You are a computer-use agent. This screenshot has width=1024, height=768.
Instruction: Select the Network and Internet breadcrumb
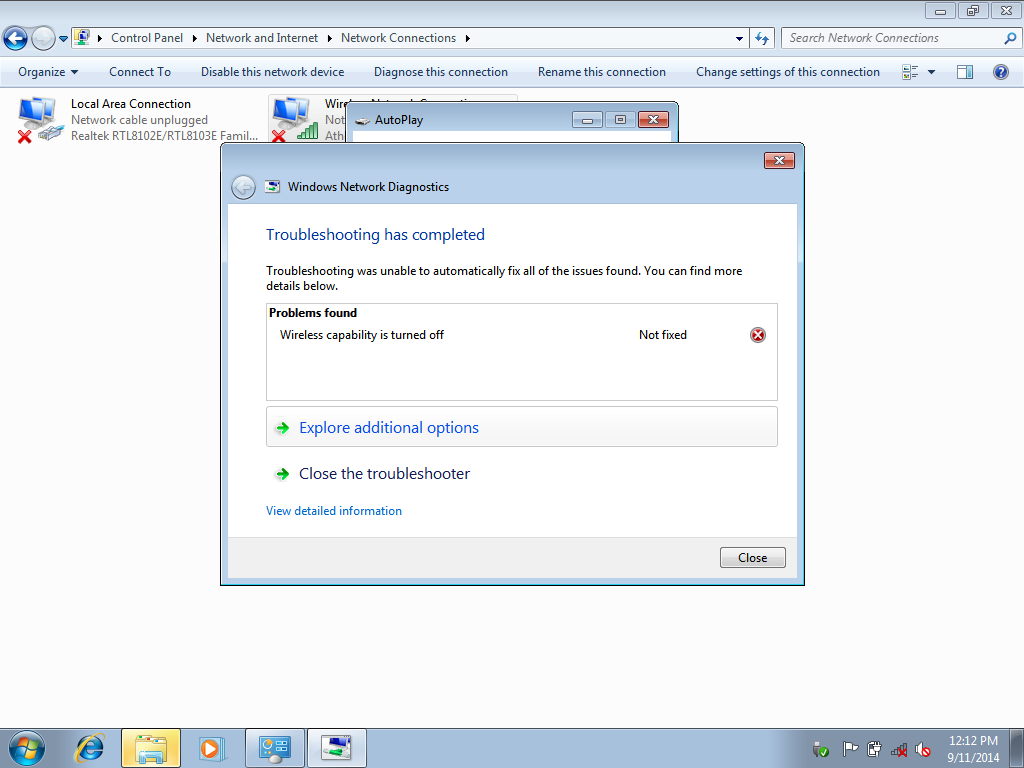(x=262, y=38)
